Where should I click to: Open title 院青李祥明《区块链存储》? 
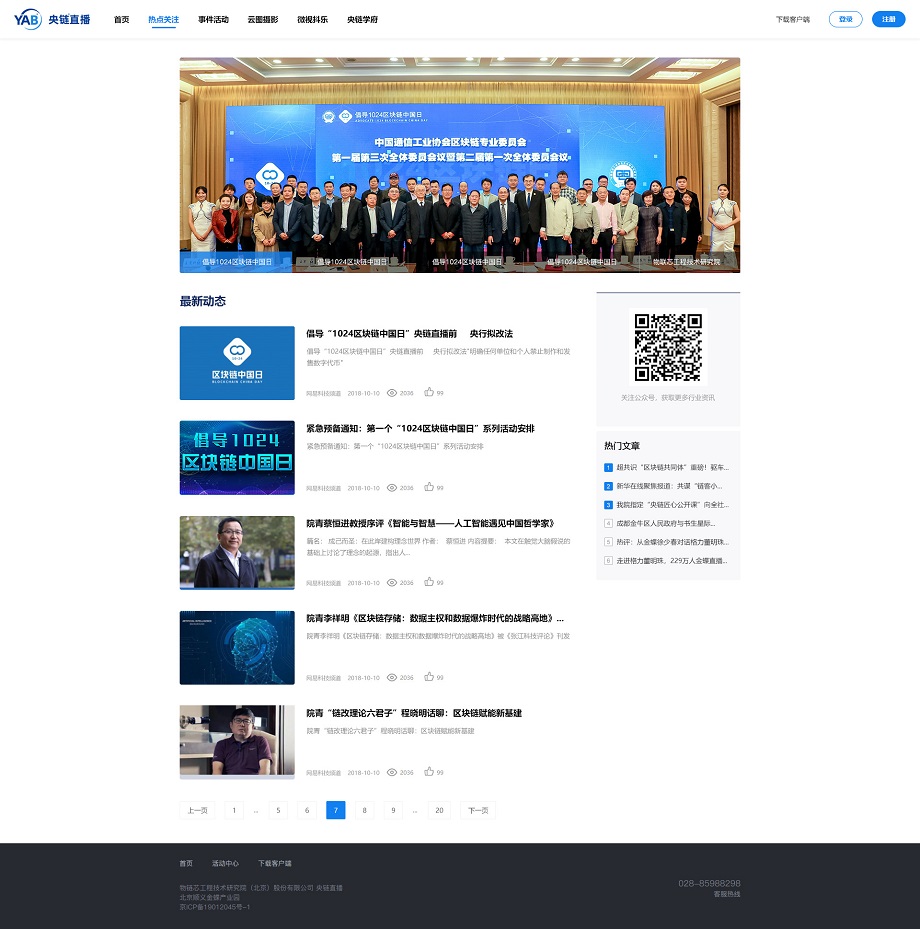[x=435, y=618]
